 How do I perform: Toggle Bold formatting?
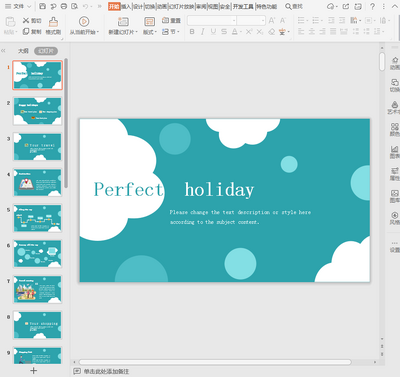(192, 32)
